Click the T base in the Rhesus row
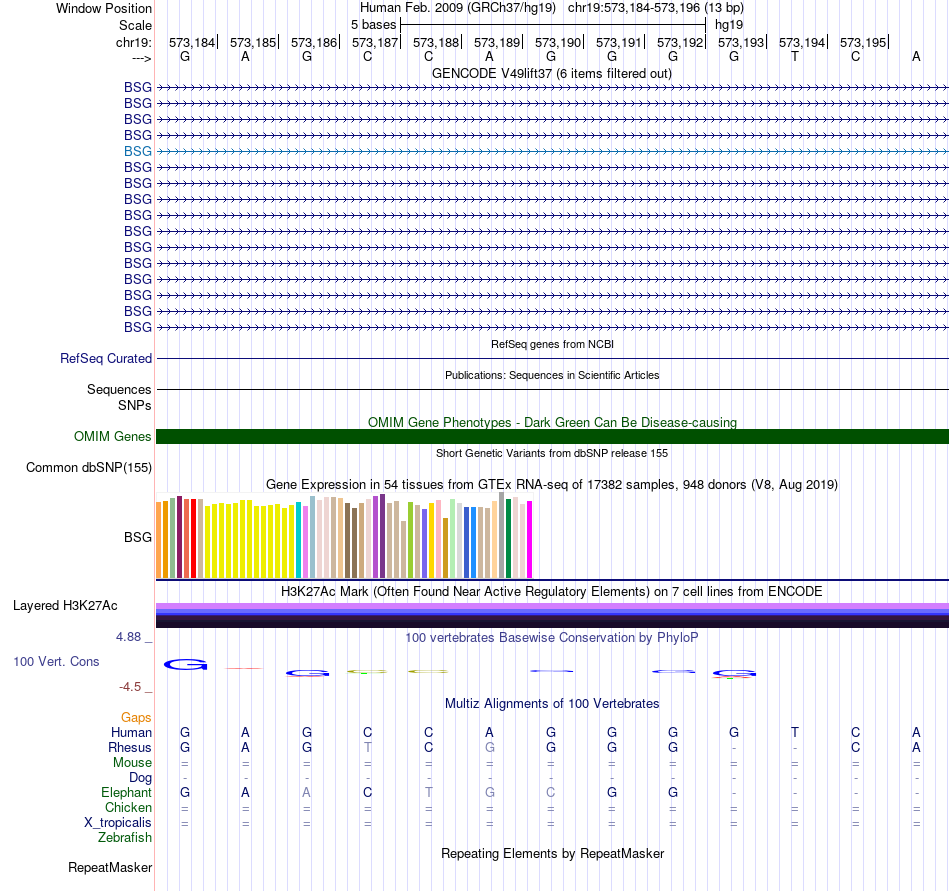This screenshot has width=950, height=891. click(368, 747)
